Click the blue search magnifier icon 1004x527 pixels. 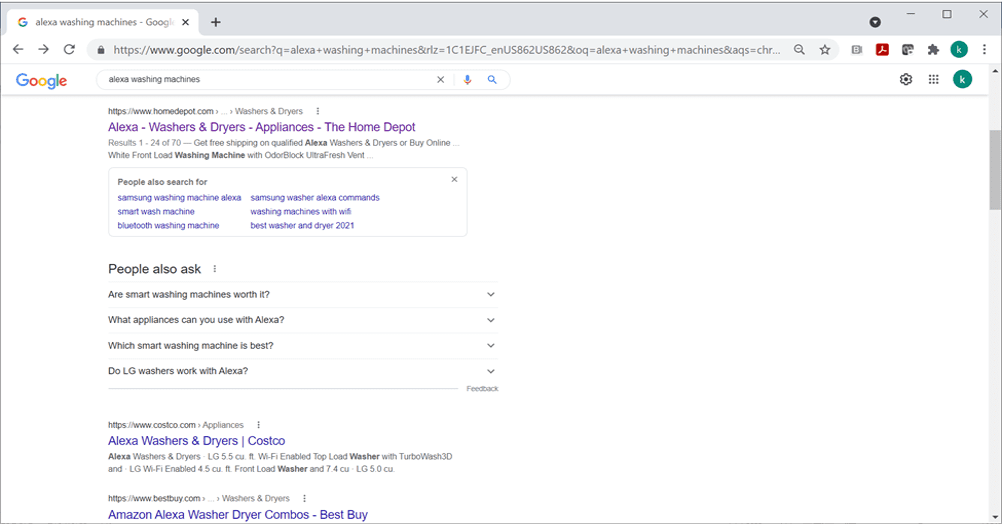coord(492,80)
